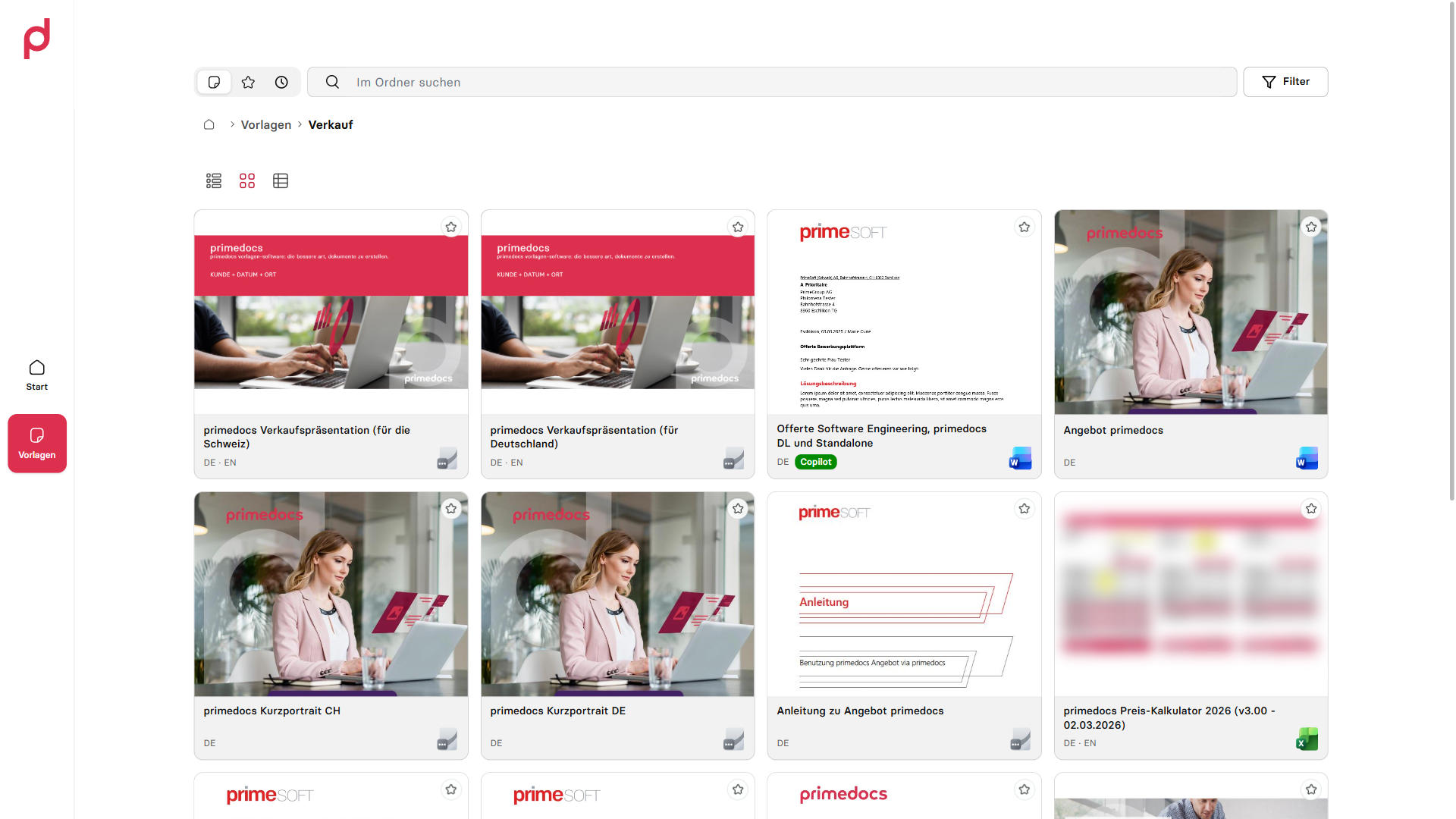Click the file type icon on Kurzportrait CH card

[x=447, y=739]
